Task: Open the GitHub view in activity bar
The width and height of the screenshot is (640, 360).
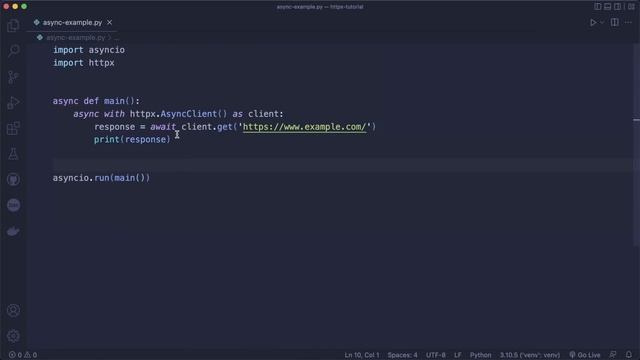Action: pos(13,180)
